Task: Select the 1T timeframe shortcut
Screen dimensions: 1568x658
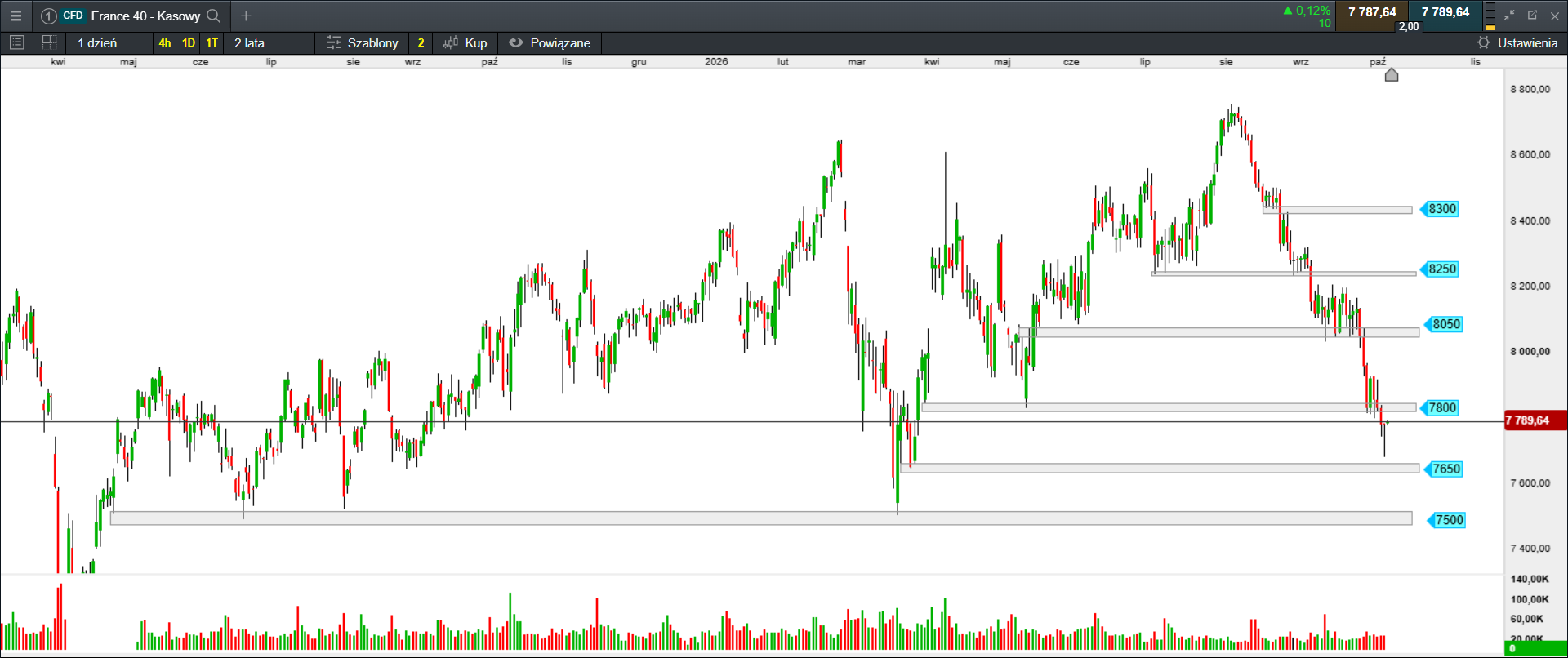Action: pyautogui.click(x=212, y=42)
